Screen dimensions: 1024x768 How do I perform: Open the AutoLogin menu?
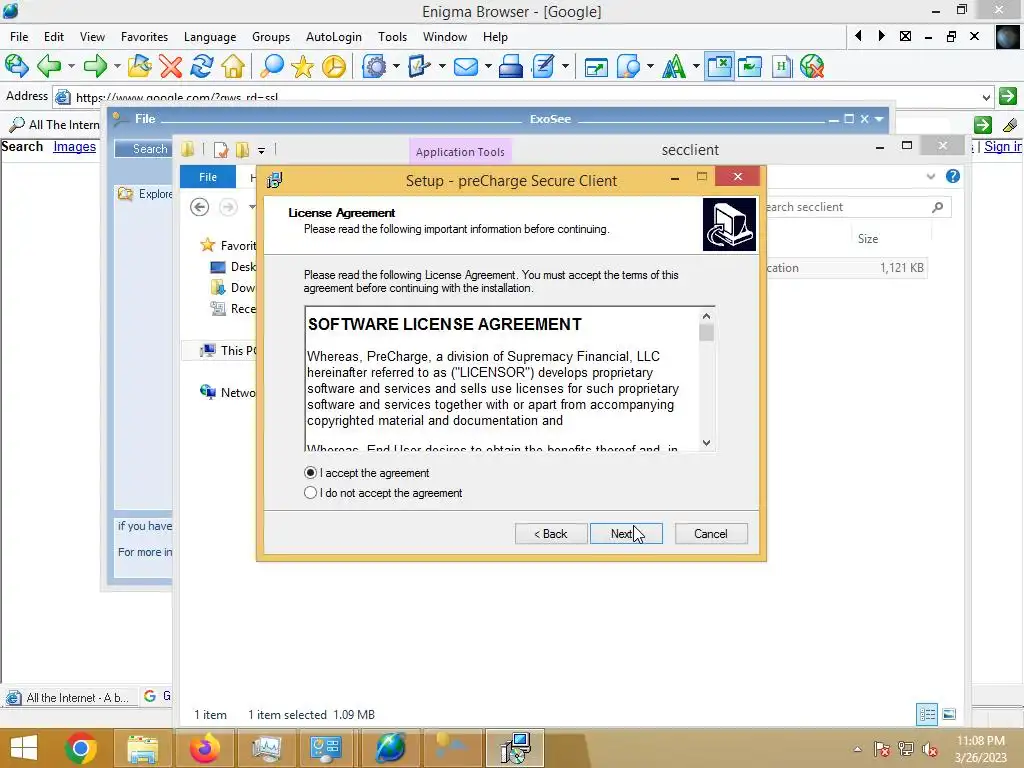pyautogui.click(x=334, y=37)
